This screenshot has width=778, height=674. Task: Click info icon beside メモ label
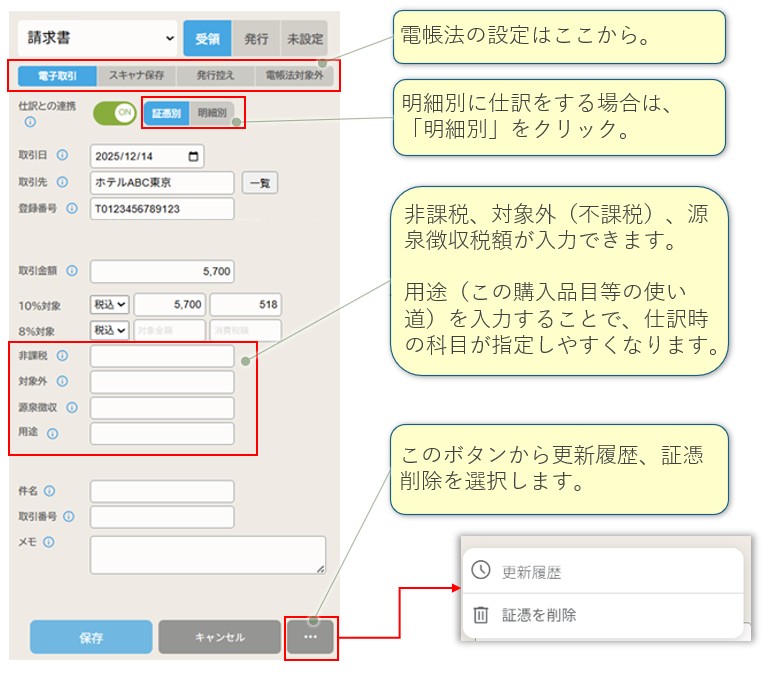tap(49, 542)
